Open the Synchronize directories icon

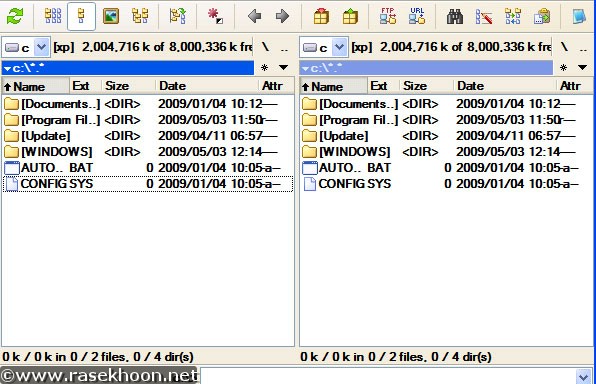[x=513, y=16]
